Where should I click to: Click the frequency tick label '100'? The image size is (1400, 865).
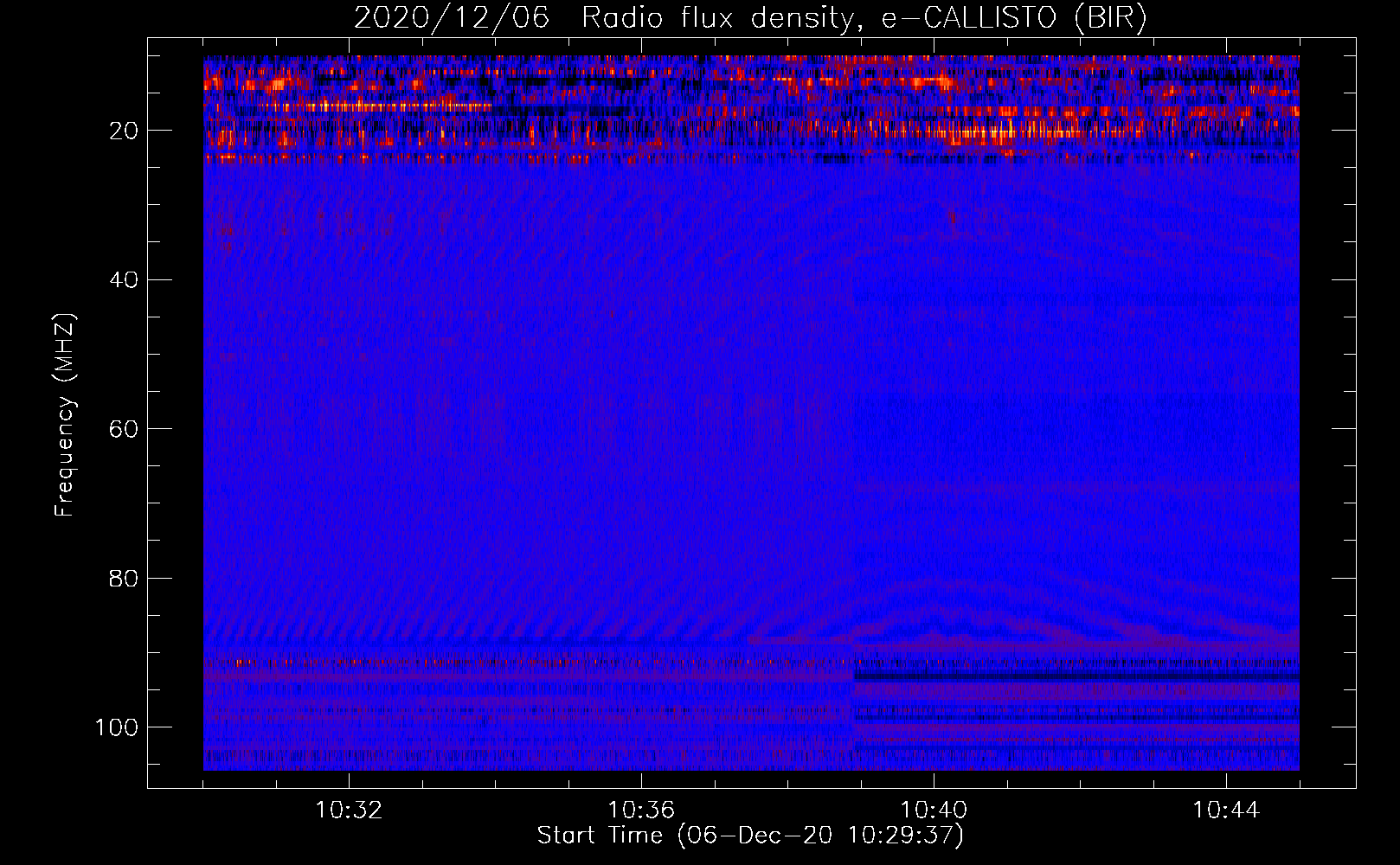click(117, 727)
